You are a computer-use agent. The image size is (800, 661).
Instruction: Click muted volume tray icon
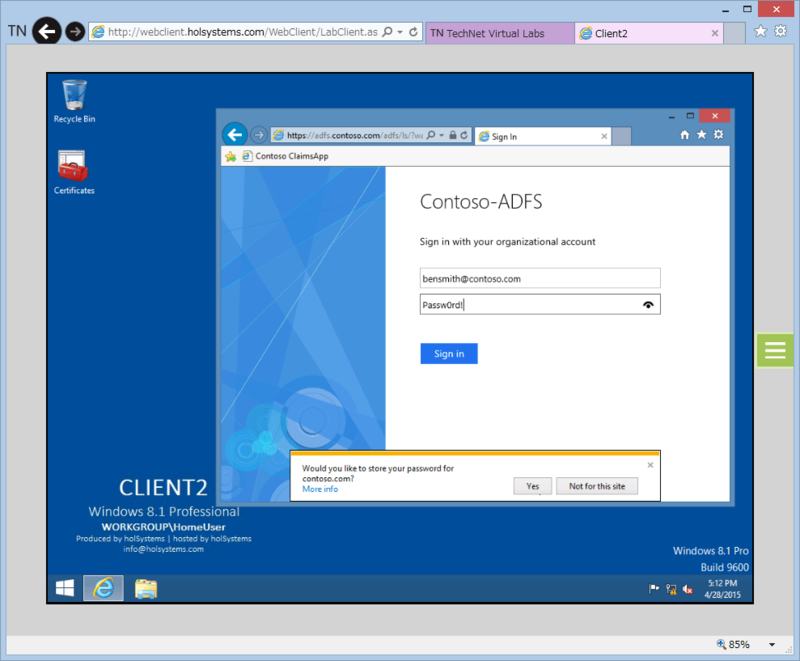click(x=688, y=589)
